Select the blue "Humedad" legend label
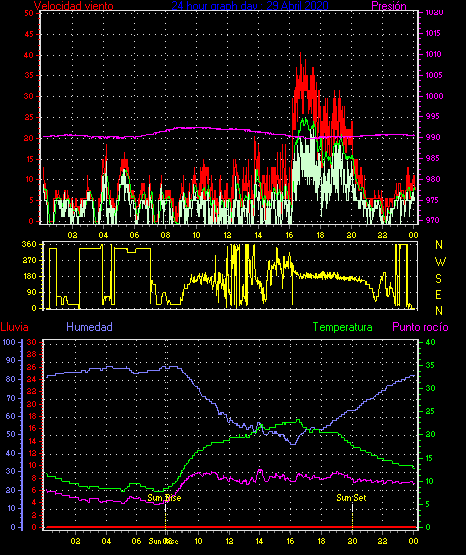This screenshot has width=466, height=555. point(90,327)
